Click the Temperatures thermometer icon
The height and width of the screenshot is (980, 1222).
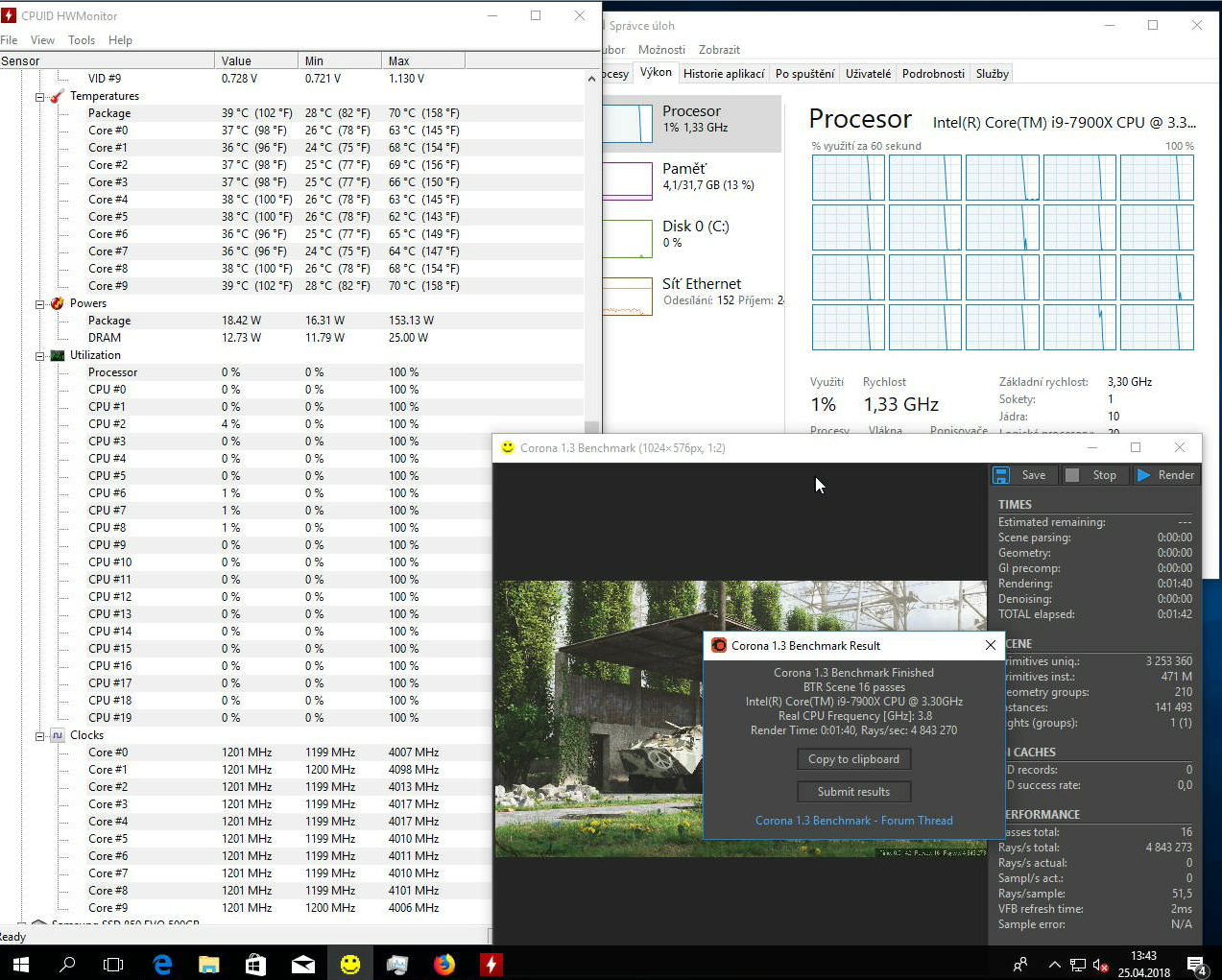57,96
